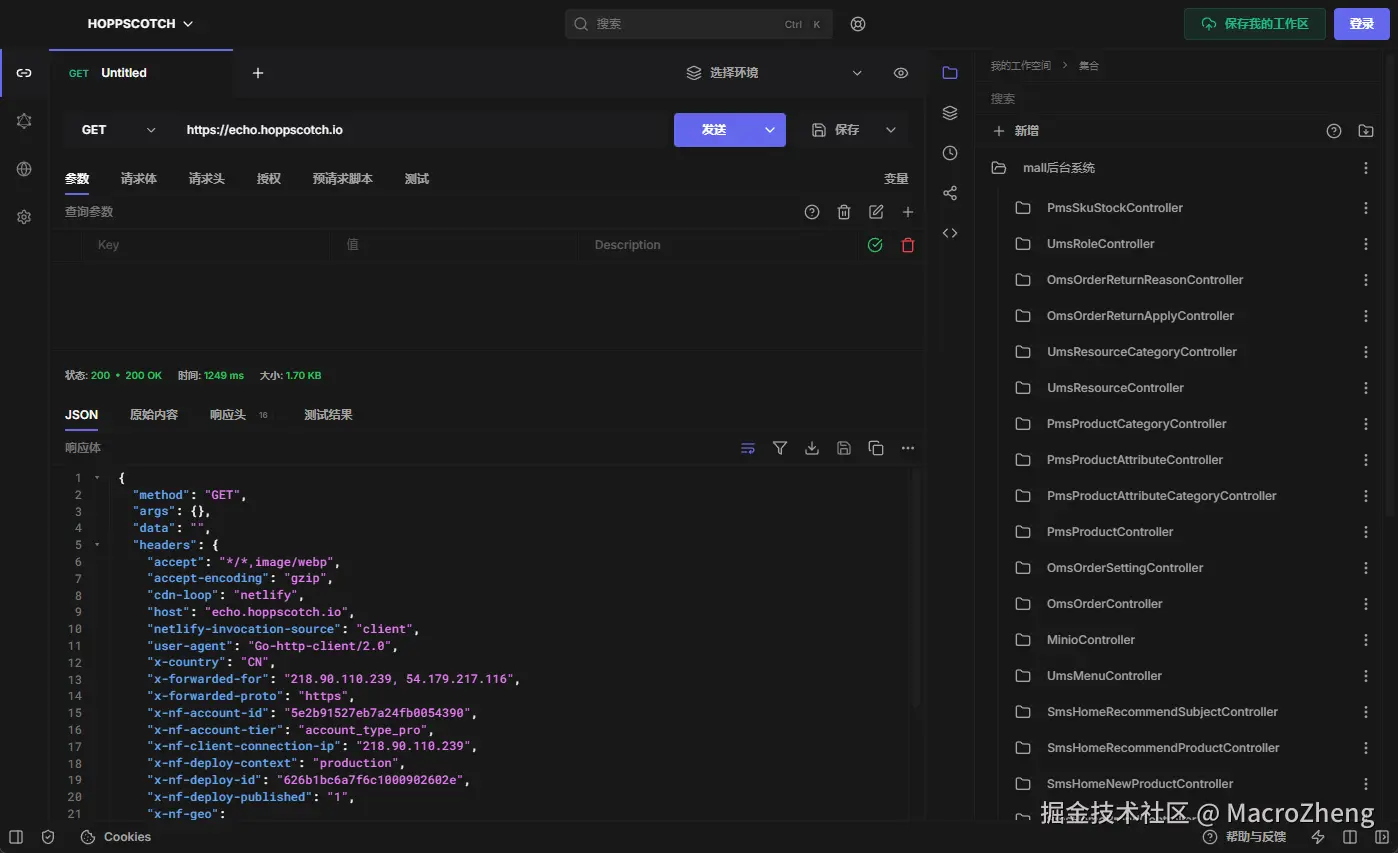Open Generate code icon
The image size is (1398, 853).
950,233
